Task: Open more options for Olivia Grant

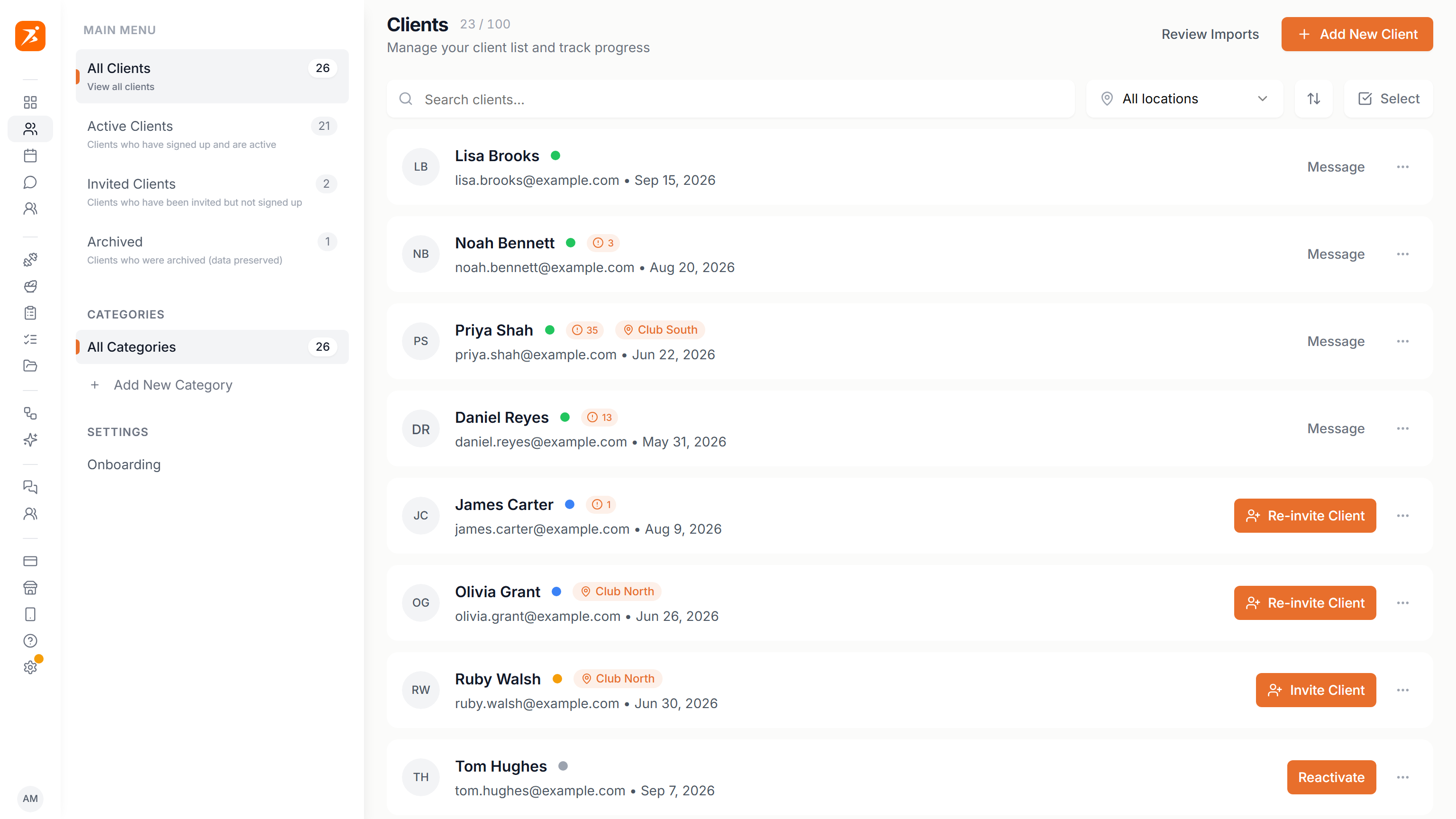Action: (x=1402, y=603)
